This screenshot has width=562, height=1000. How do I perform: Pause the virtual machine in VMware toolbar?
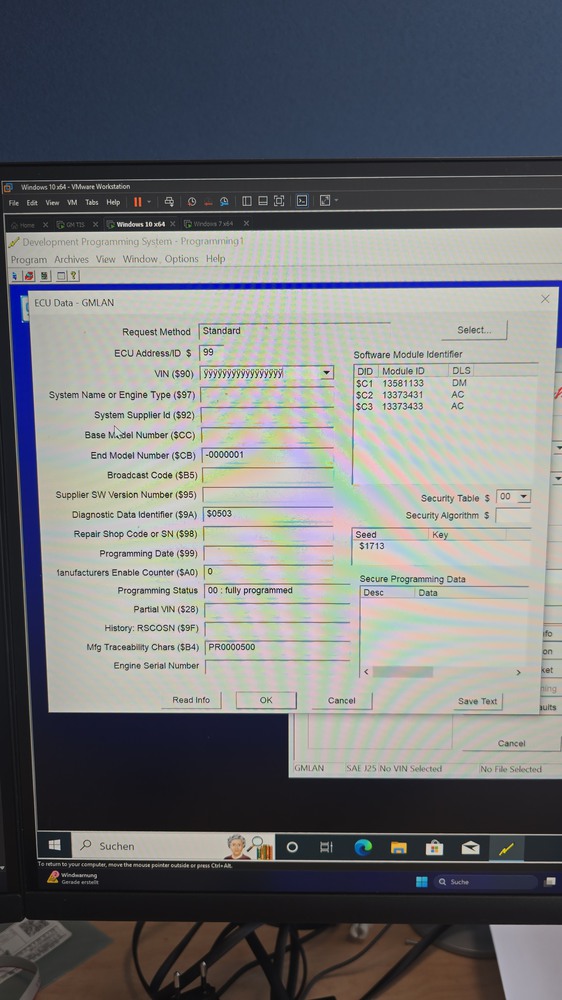click(137, 202)
